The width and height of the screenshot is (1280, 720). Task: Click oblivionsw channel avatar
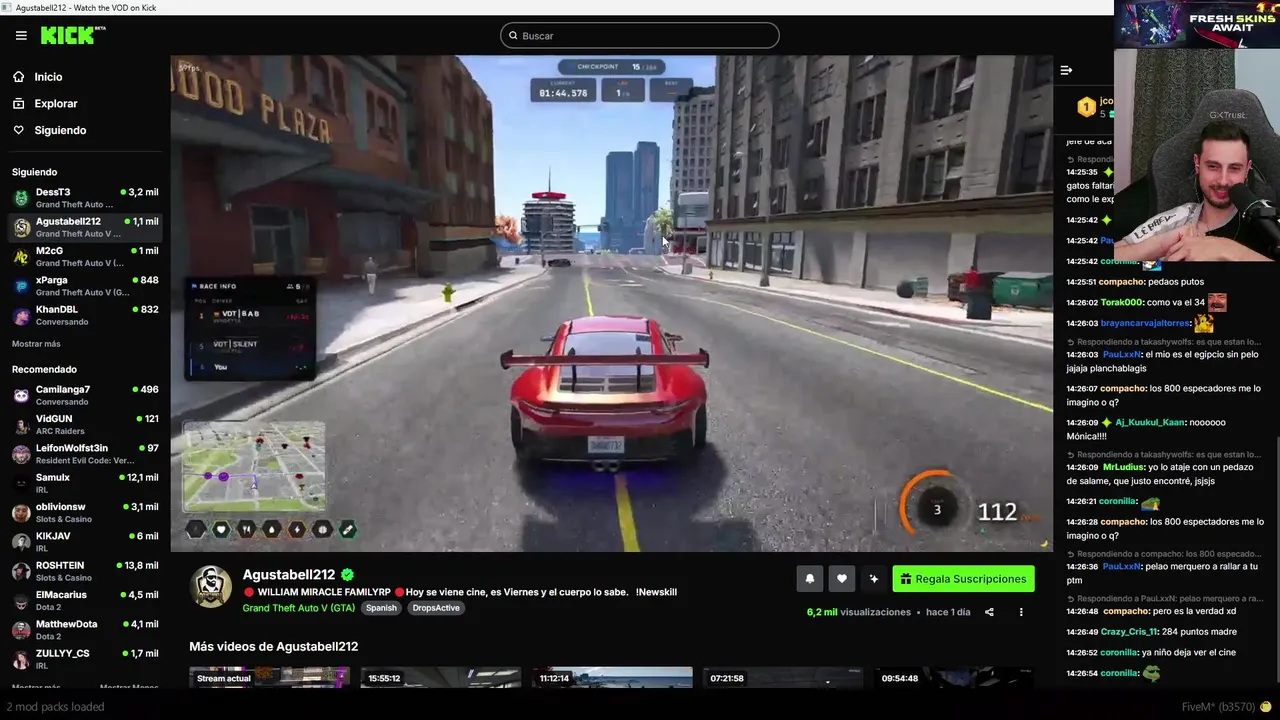point(21,513)
